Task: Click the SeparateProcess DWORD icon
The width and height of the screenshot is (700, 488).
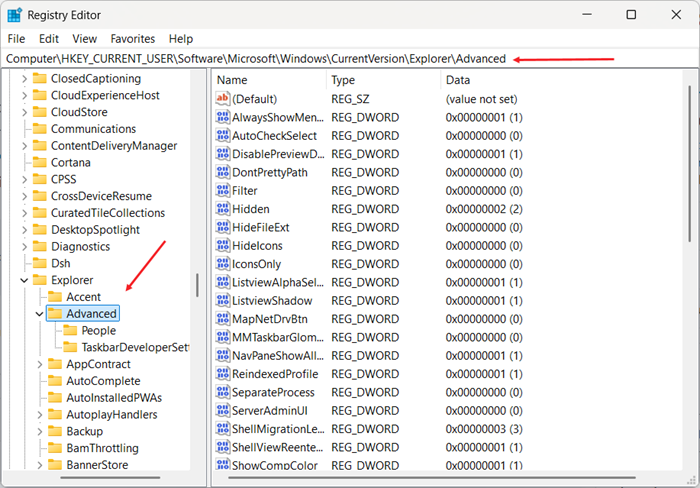Action: click(x=222, y=392)
